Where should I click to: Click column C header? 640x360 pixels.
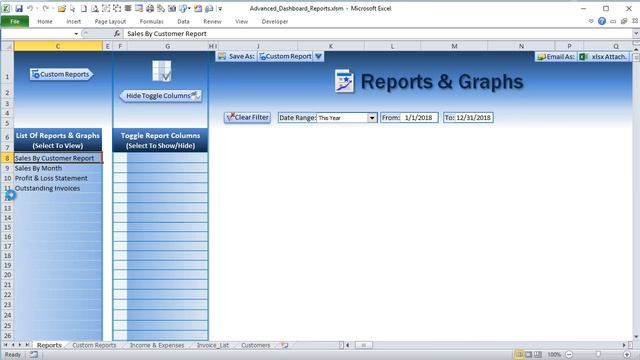click(x=58, y=46)
